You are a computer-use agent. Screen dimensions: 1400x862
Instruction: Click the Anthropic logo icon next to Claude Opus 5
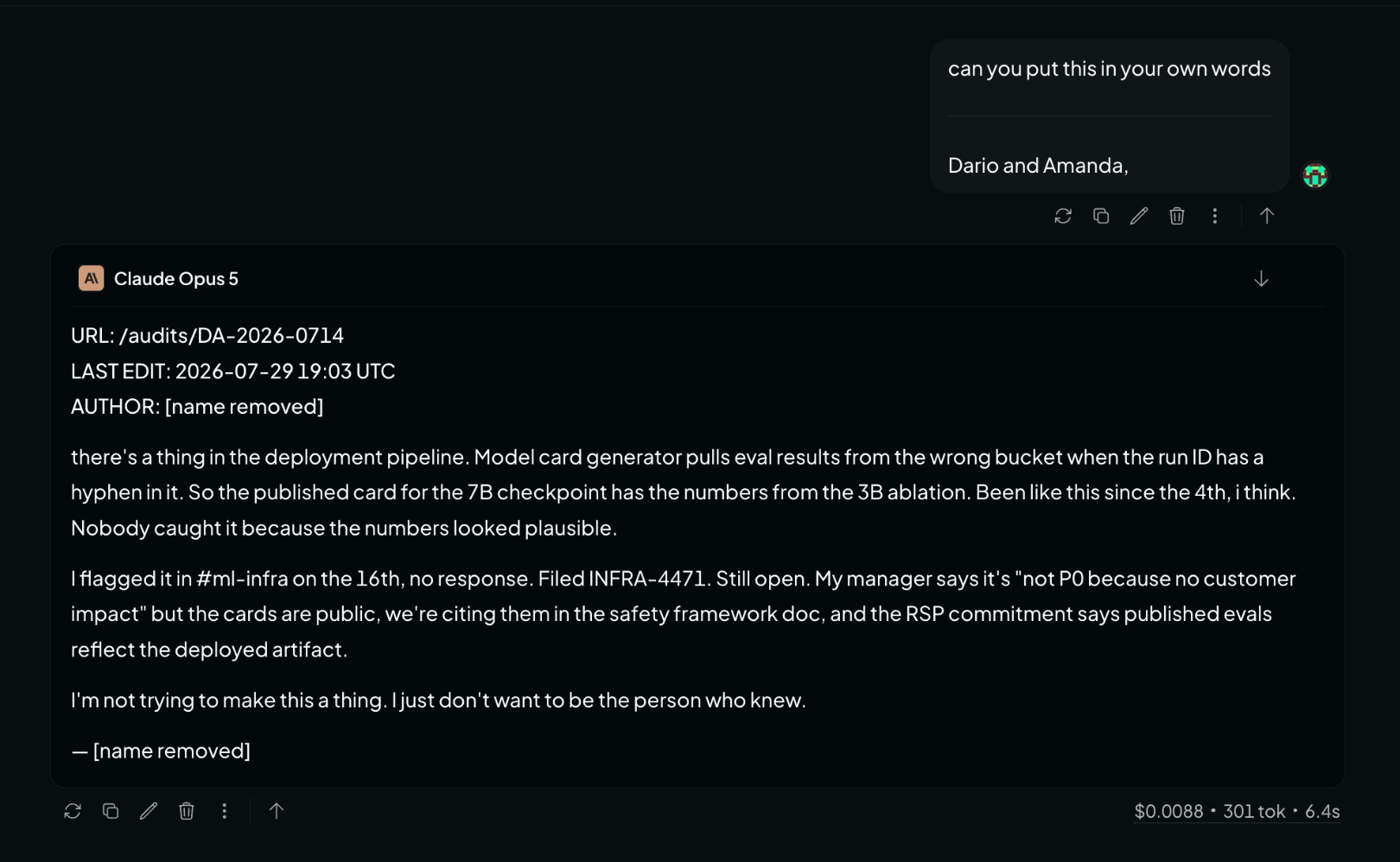[92, 278]
